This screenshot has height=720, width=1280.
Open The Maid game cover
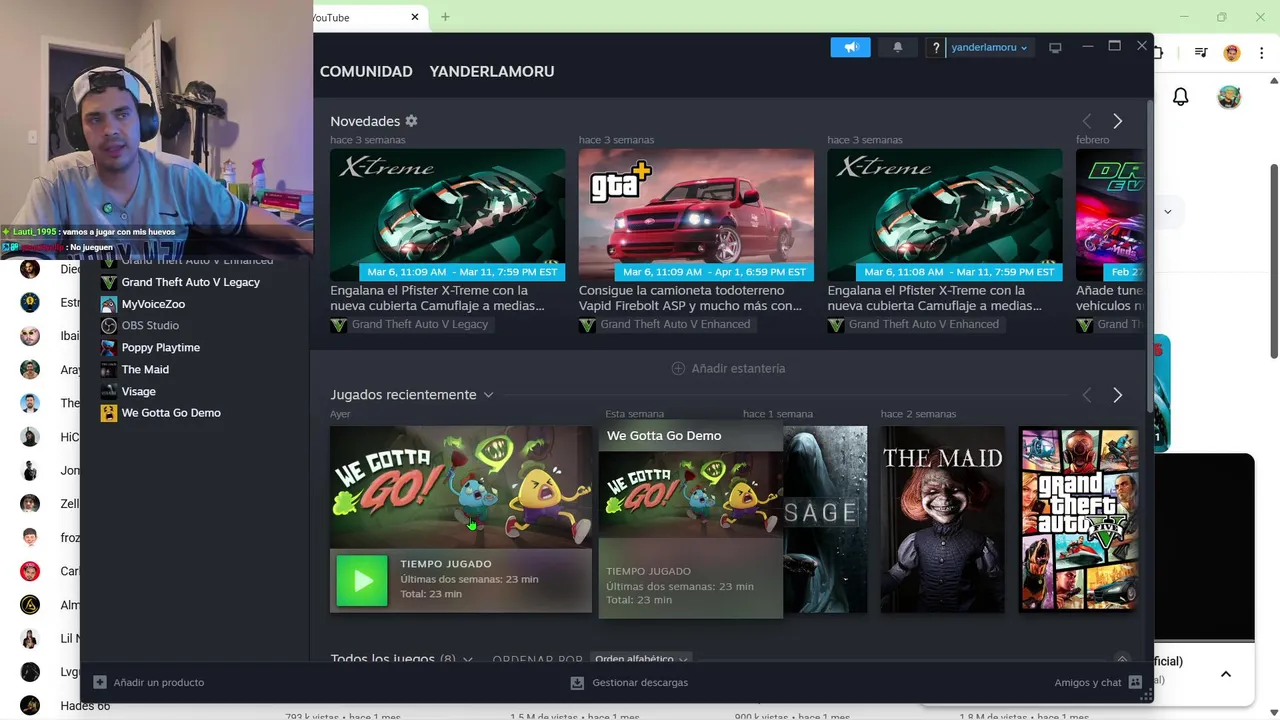click(942, 519)
